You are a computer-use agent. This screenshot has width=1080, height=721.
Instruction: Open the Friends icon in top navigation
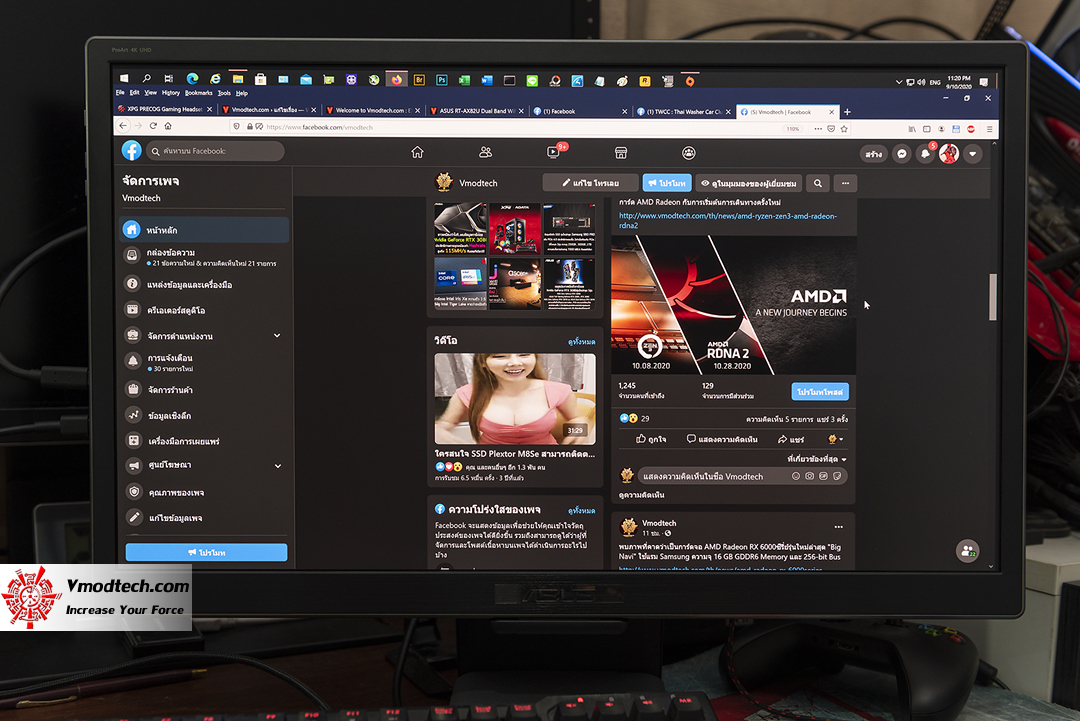pyautogui.click(x=486, y=152)
